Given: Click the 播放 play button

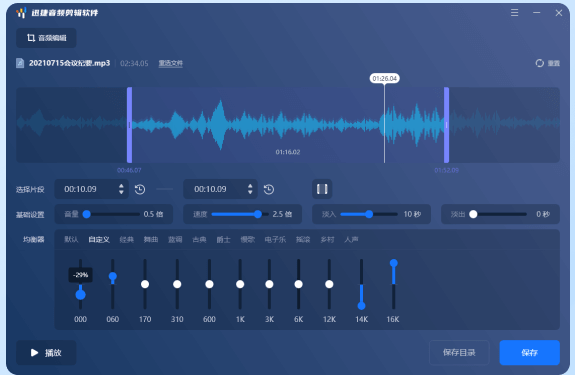Looking at the screenshot, I should [x=46, y=353].
